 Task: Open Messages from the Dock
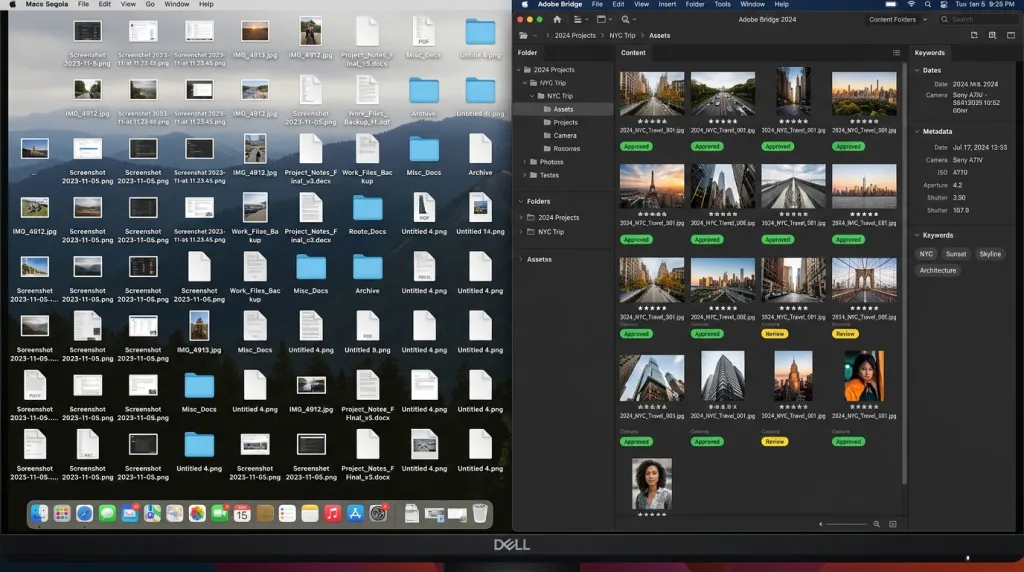107,514
